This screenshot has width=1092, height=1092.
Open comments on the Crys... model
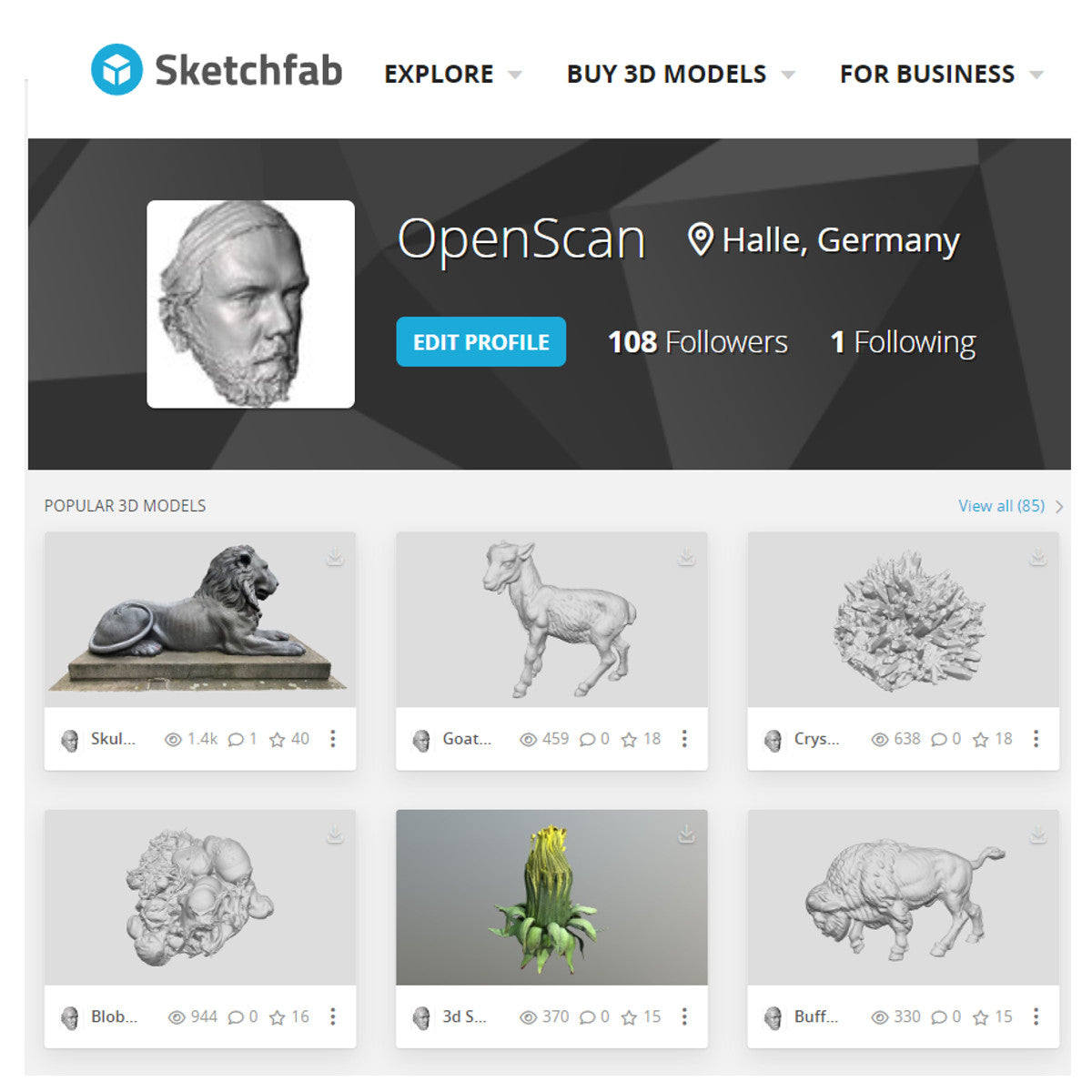pyautogui.click(x=939, y=740)
